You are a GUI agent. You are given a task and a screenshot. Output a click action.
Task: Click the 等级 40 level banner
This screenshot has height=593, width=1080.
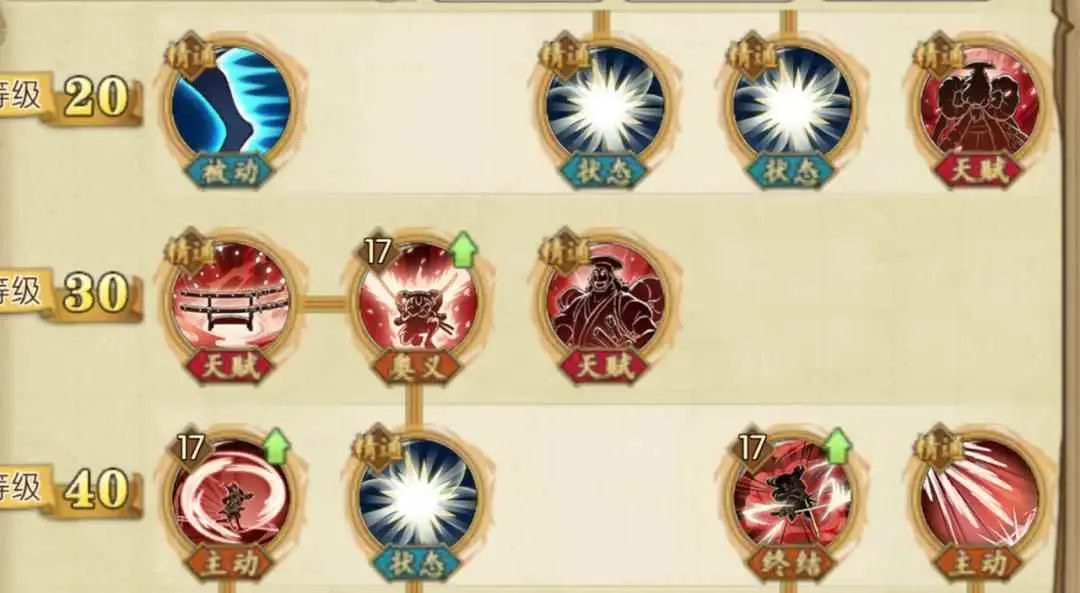(70, 490)
